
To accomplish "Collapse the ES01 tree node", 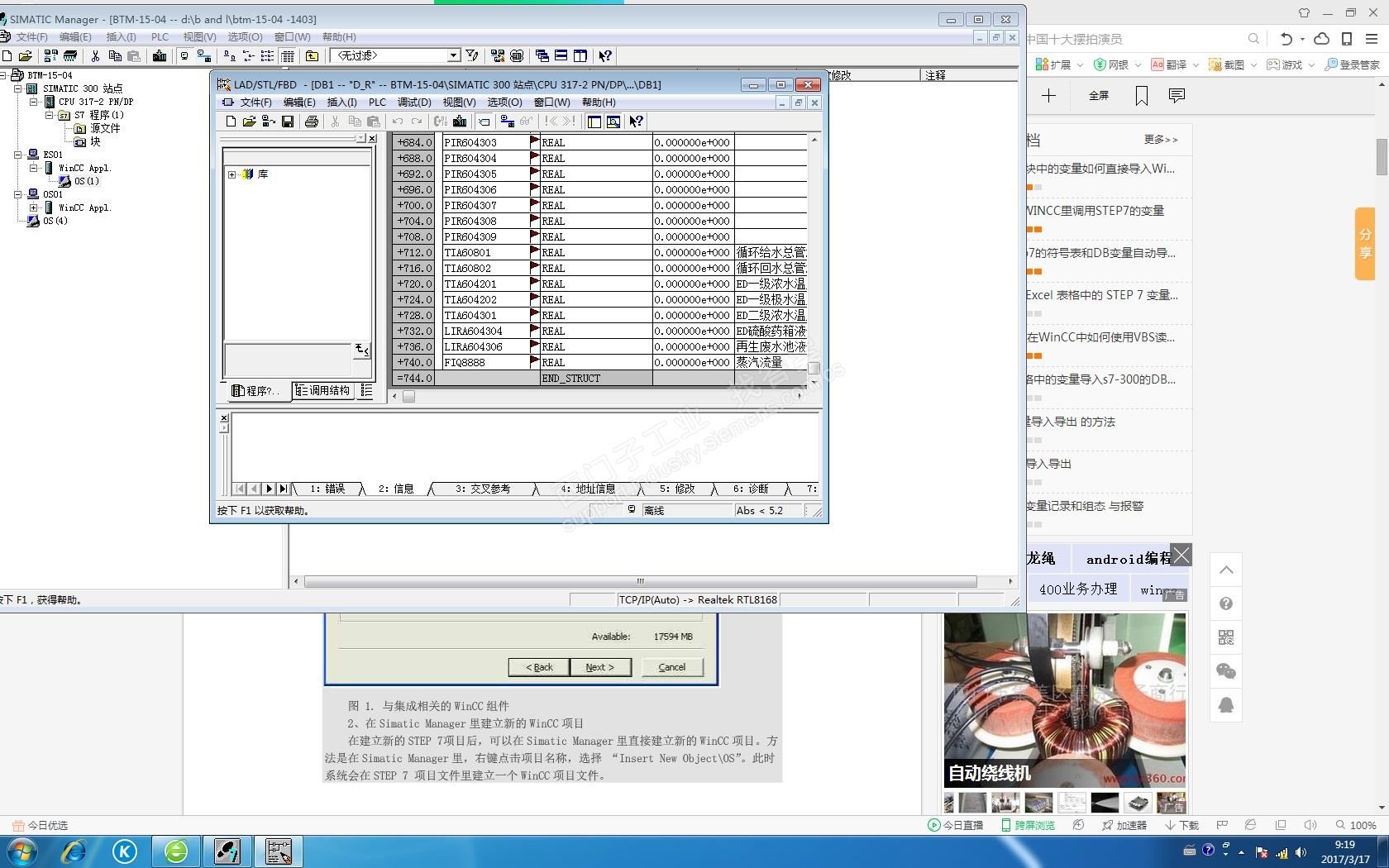I will click(18, 155).
